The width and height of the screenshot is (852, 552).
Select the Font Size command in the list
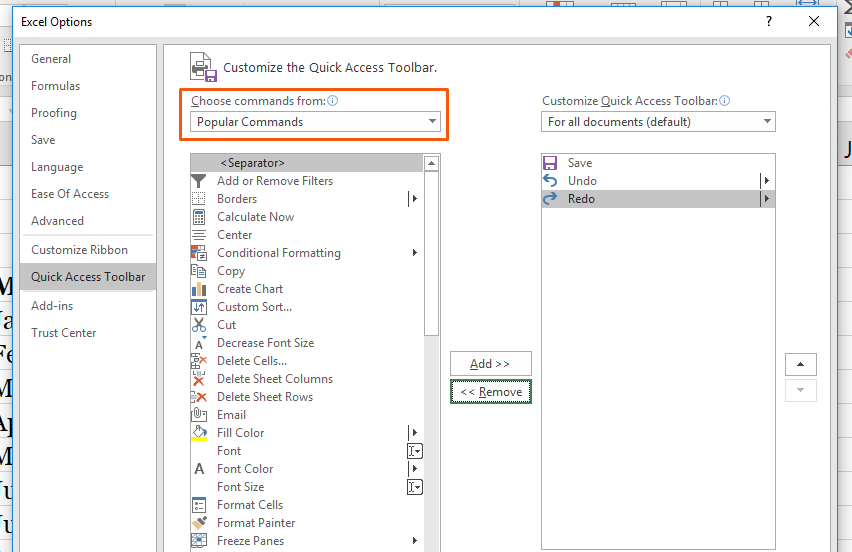(306, 487)
